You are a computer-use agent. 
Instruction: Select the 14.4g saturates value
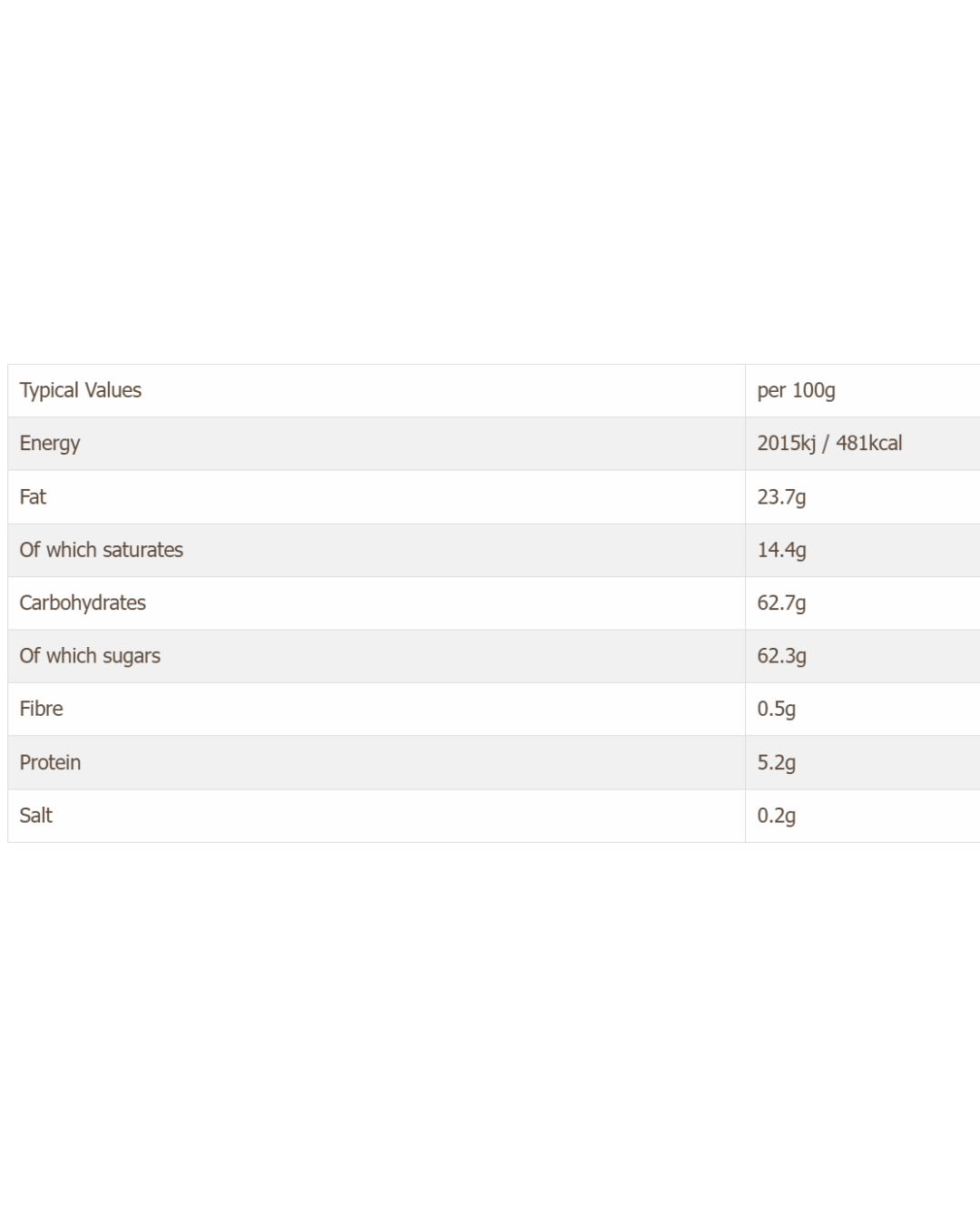pyautogui.click(x=781, y=550)
